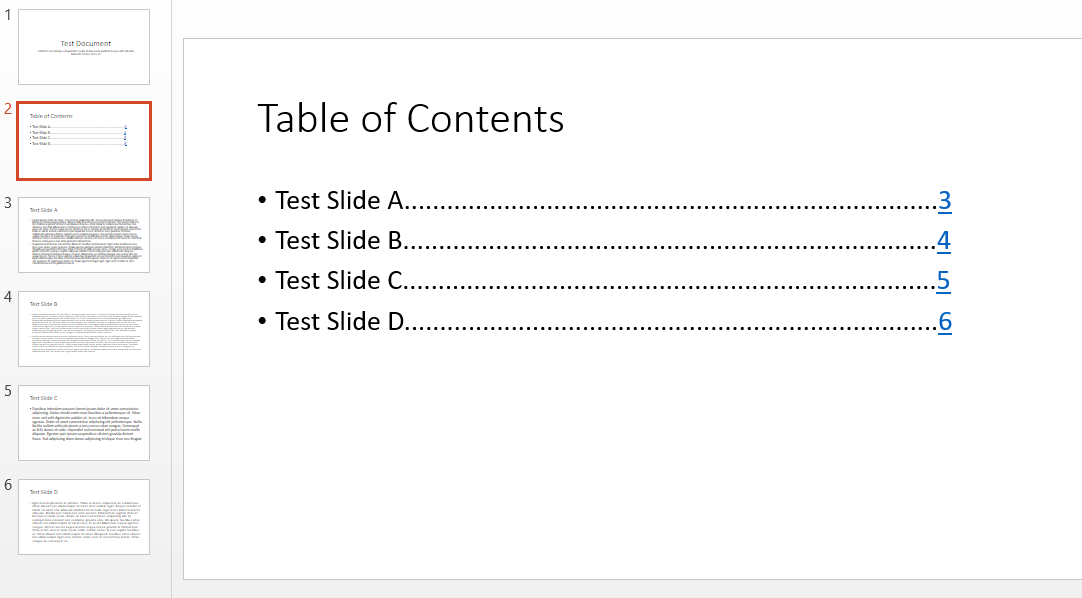
Task: Click slide number 6 label in thumbnail pane
Action: [8, 485]
